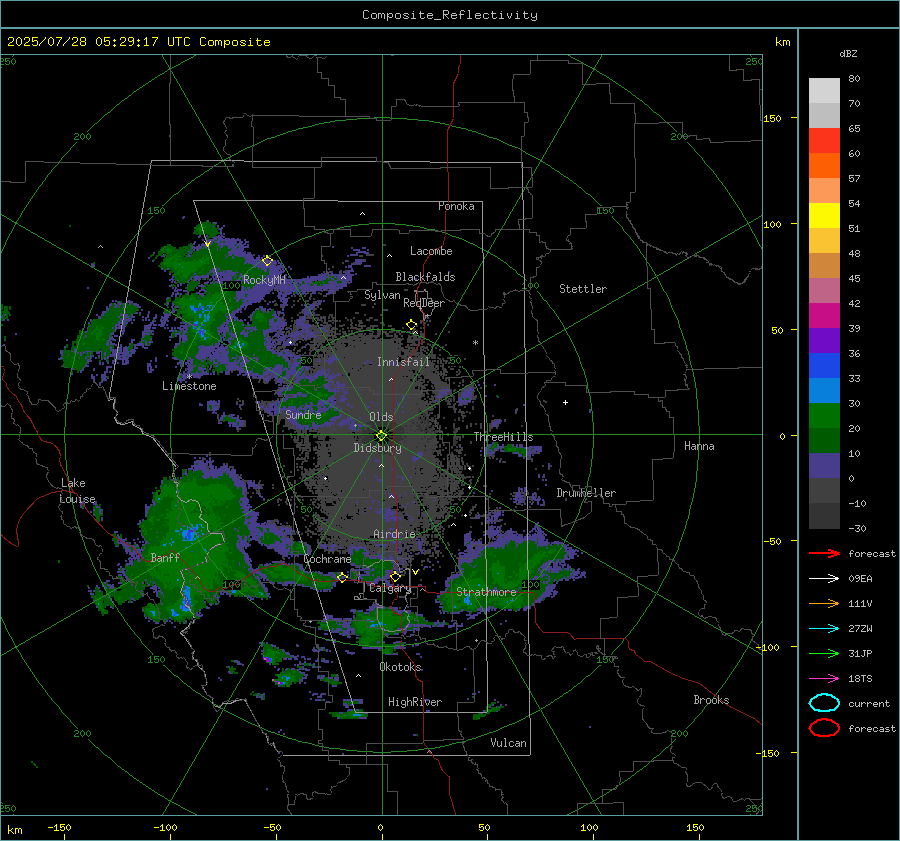Select the Vulcan label
This screenshot has width=900, height=841.
coord(508,742)
